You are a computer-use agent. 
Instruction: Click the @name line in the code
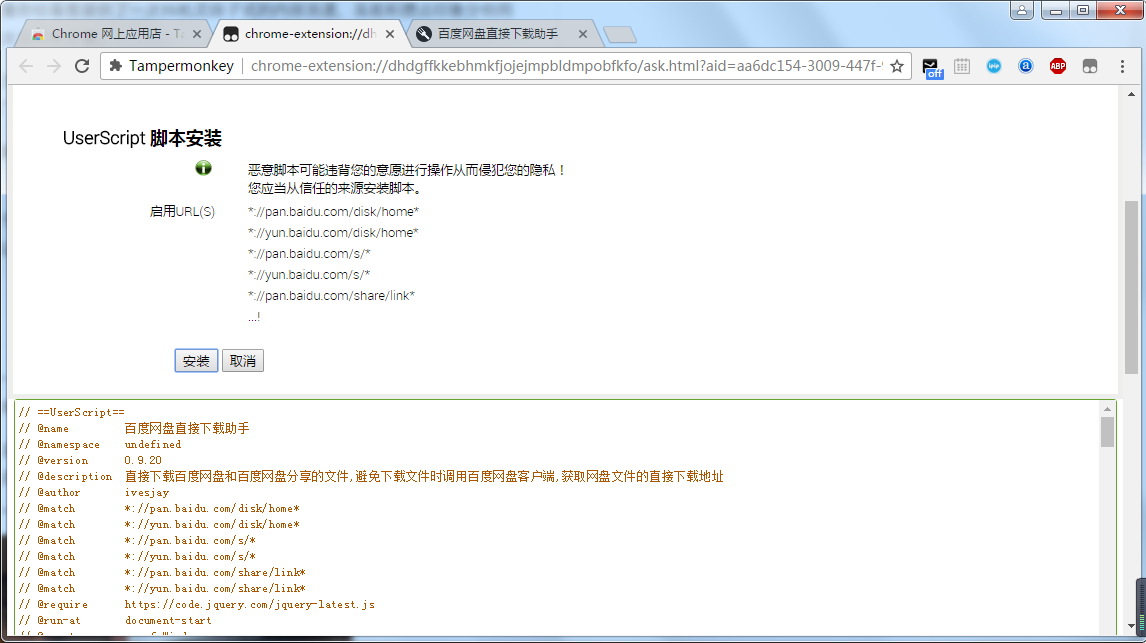tap(134, 428)
